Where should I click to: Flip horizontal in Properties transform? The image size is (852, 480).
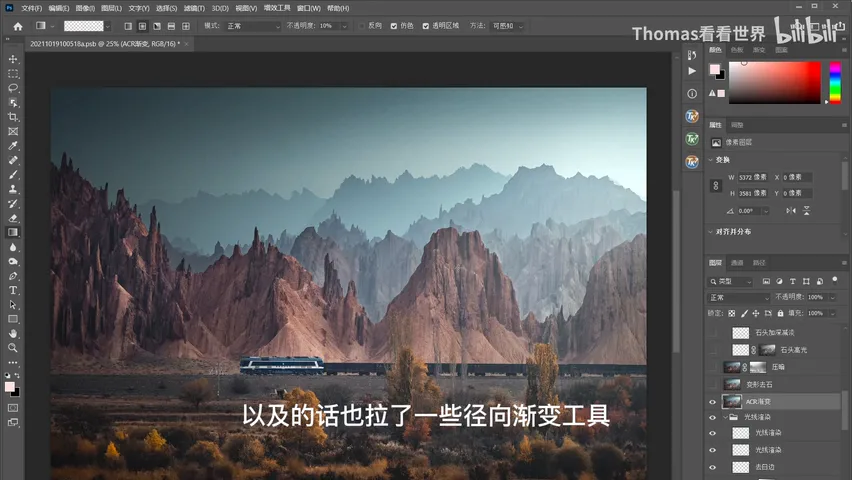(791, 211)
